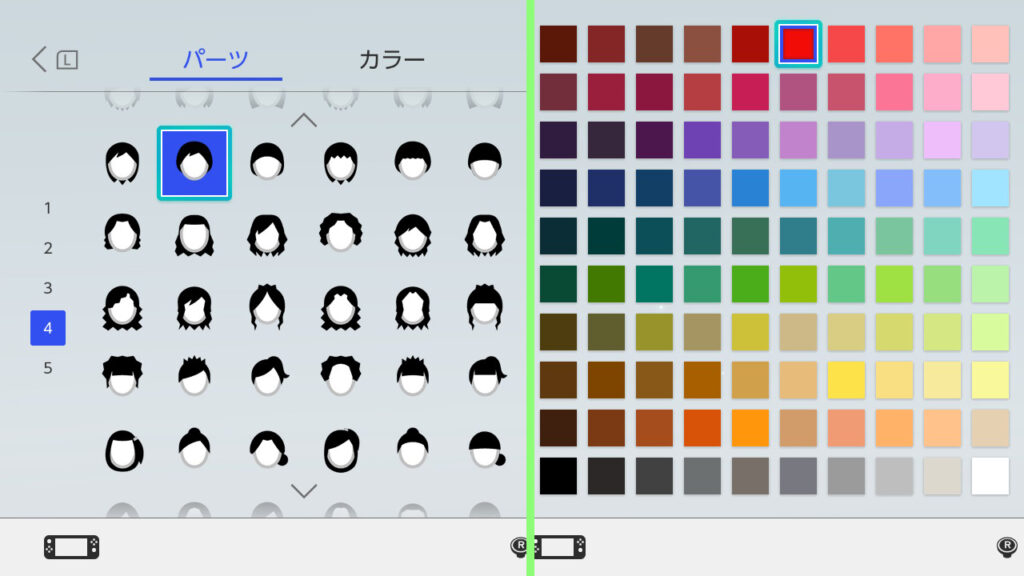Go to hairstyle page 5
Viewport: 1024px width, 576px height.
[x=48, y=368]
